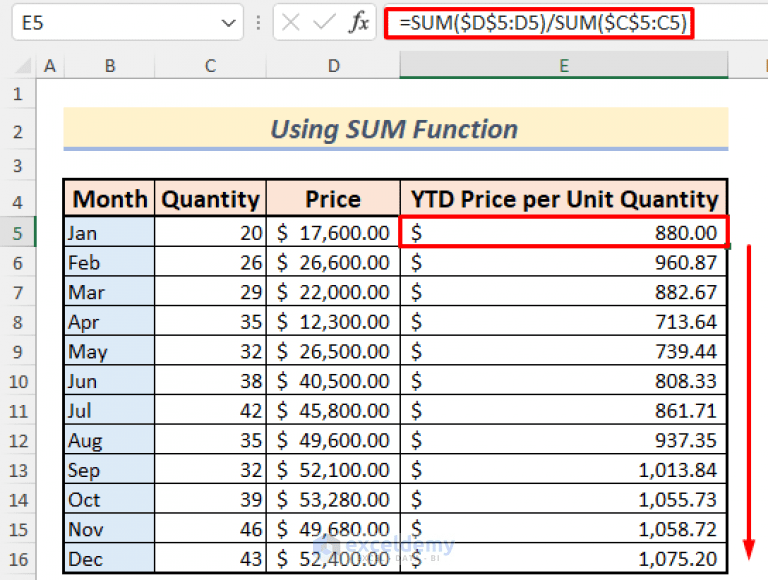Select column B header
The height and width of the screenshot is (580, 768).
click(x=110, y=66)
